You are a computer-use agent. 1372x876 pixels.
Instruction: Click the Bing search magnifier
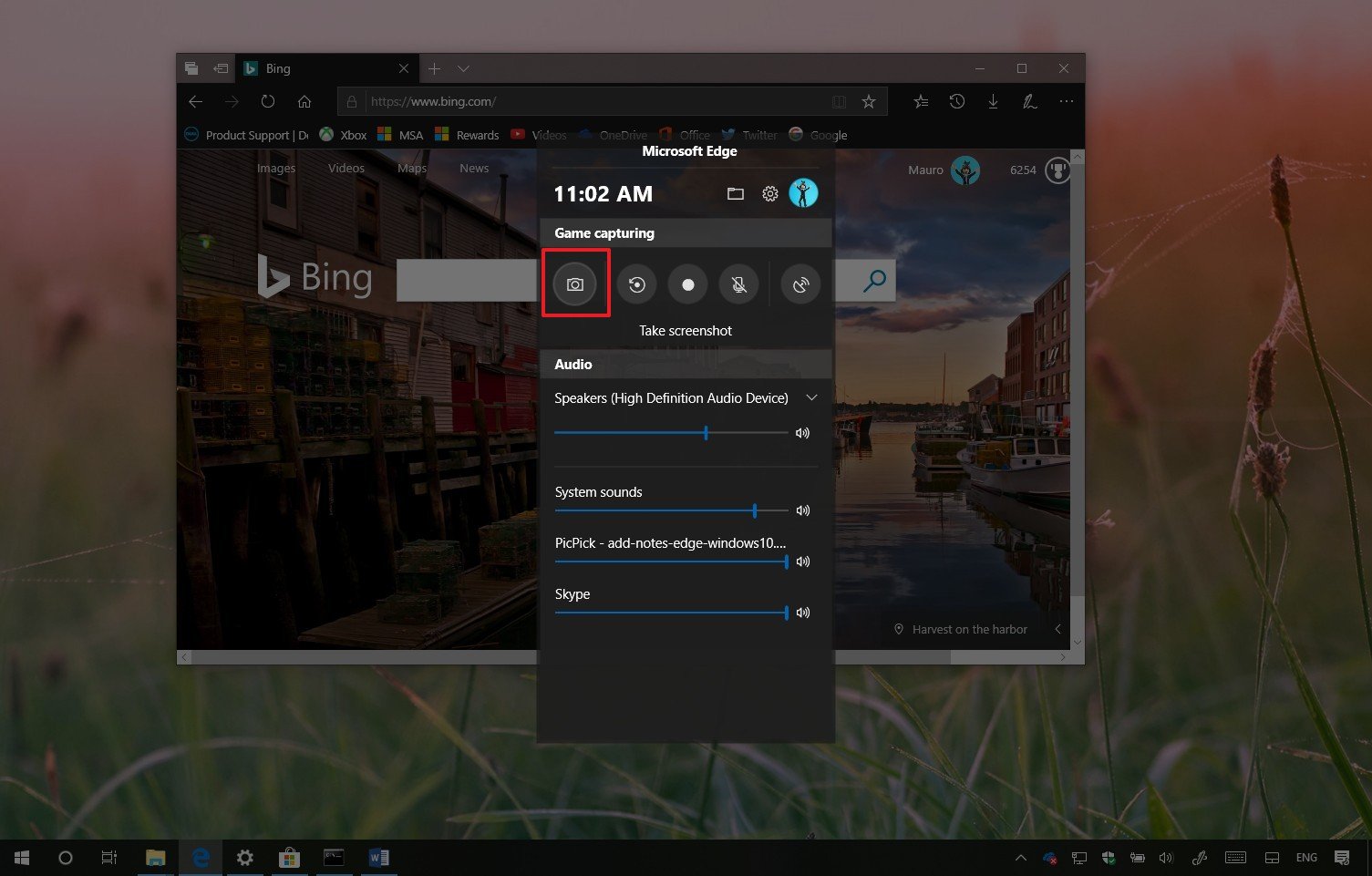point(874,280)
